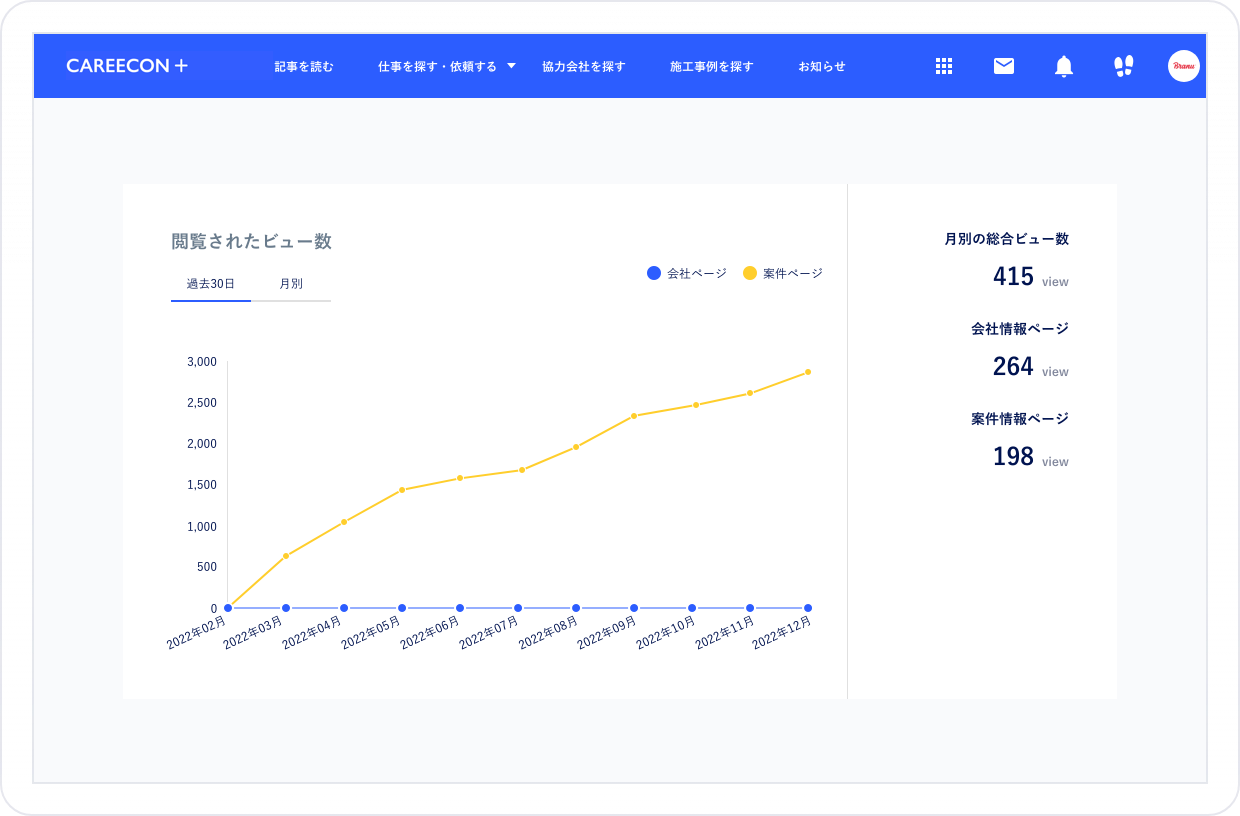Open the 記事を読む menu item
Screen dimensions: 1240x816
pos(303,66)
